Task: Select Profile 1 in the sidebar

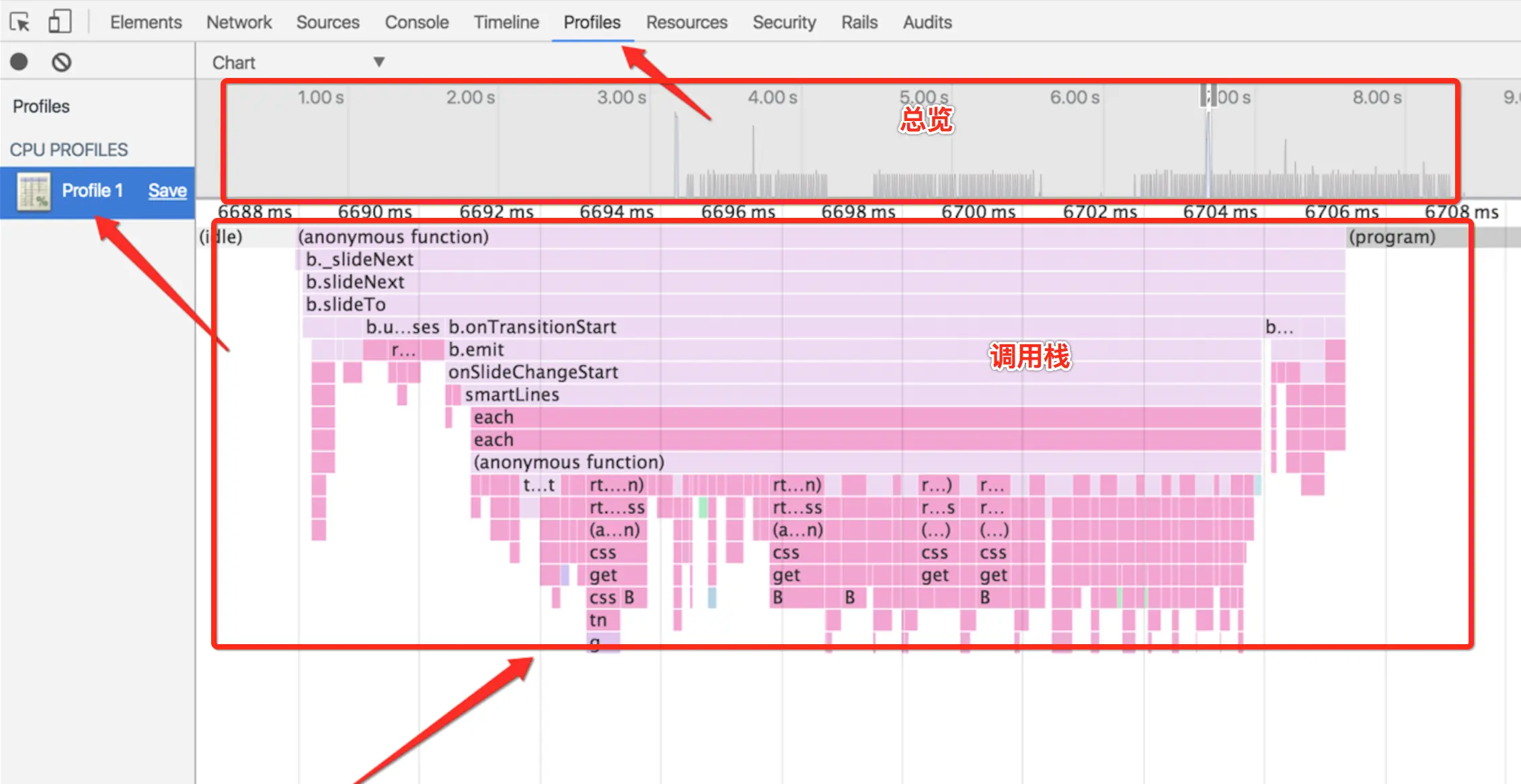Action: 92,191
